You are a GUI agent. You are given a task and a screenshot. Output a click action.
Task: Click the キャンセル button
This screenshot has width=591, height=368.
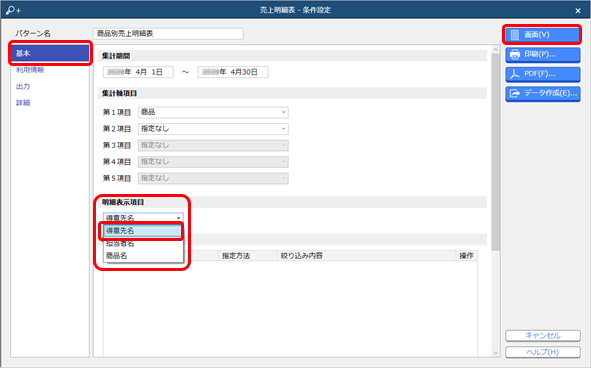click(x=543, y=335)
